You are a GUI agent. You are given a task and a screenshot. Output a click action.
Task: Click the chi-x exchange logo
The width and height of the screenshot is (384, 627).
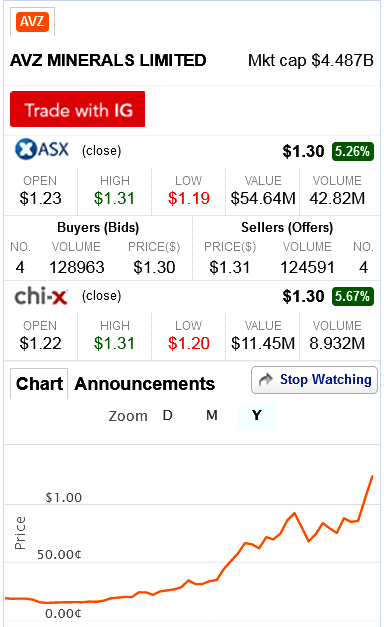click(41, 297)
